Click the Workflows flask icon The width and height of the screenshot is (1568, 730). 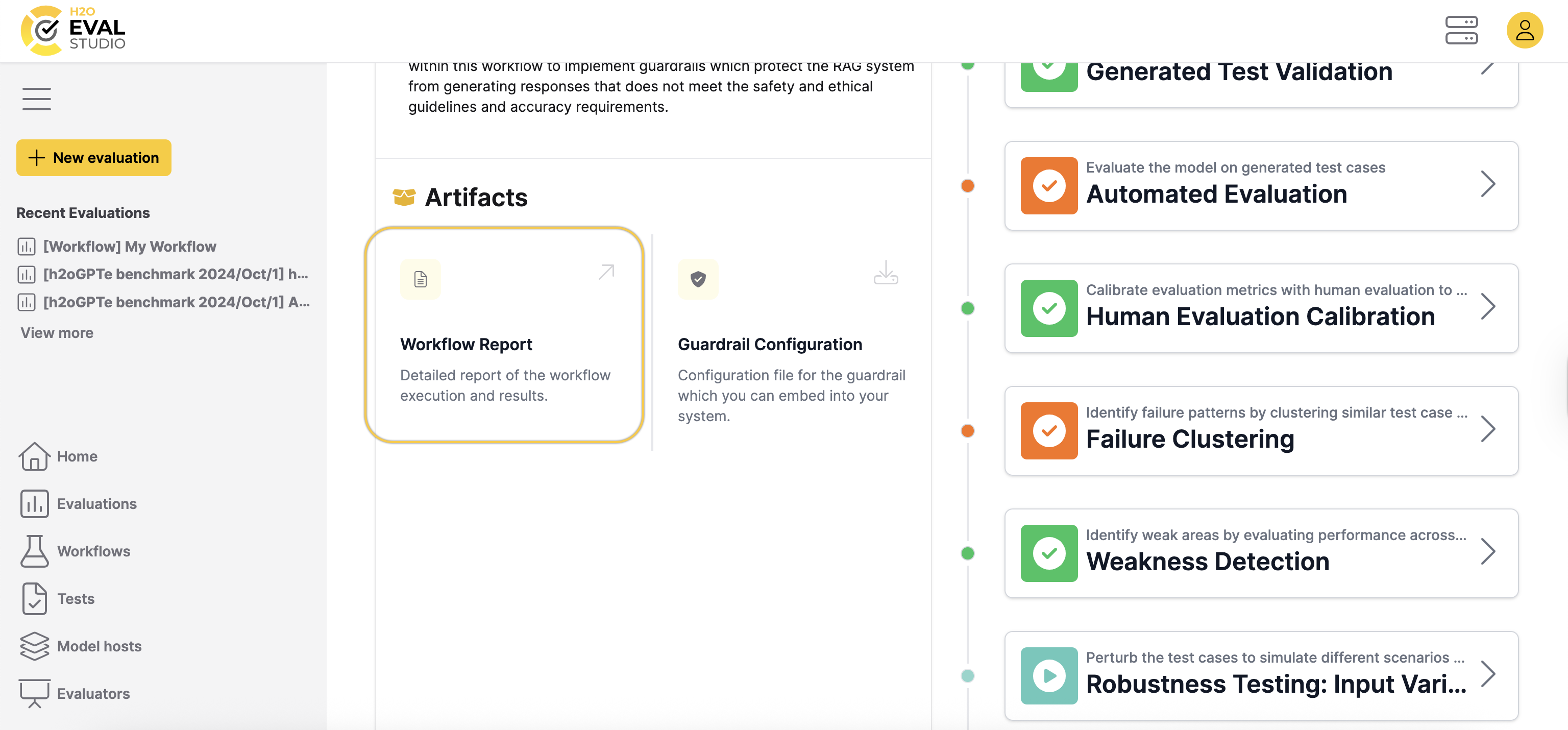[x=35, y=551]
